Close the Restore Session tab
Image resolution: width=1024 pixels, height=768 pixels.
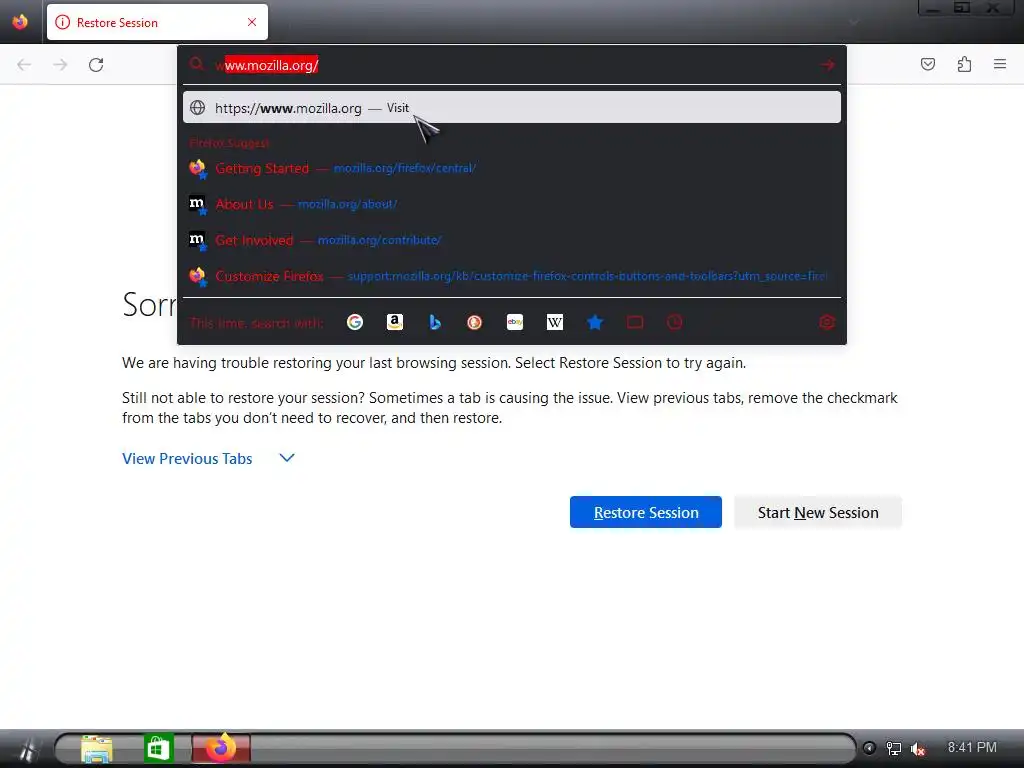[x=252, y=22]
